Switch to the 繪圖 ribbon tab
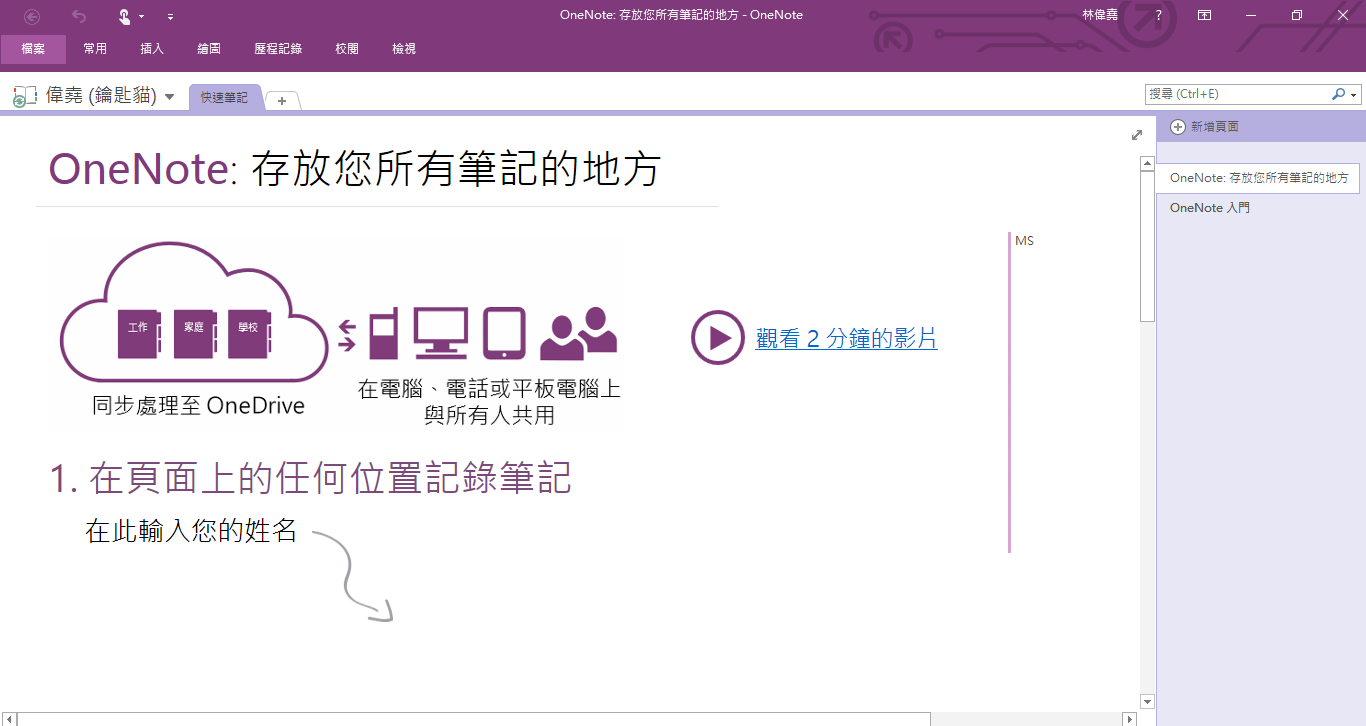 [x=209, y=49]
